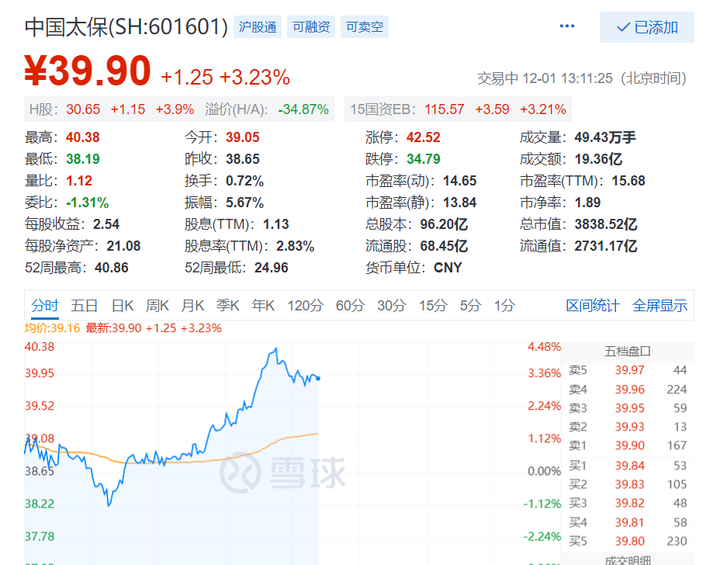Screen dimensions: 720x565
Task: Switch to the 60分 chart tab
Action: pyautogui.click(x=350, y=305)
